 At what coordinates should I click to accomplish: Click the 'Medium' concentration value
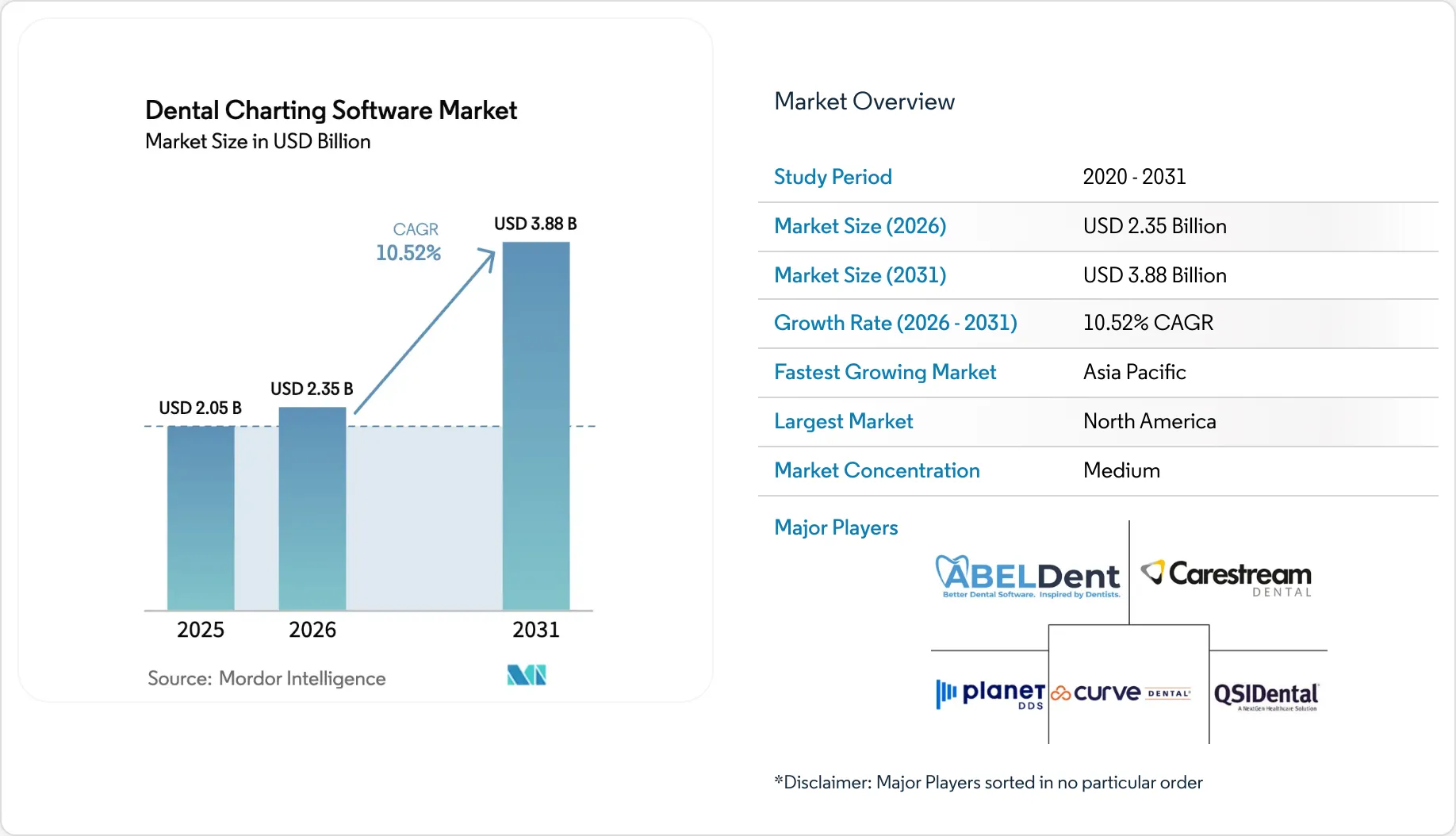tap(1122, 470)
